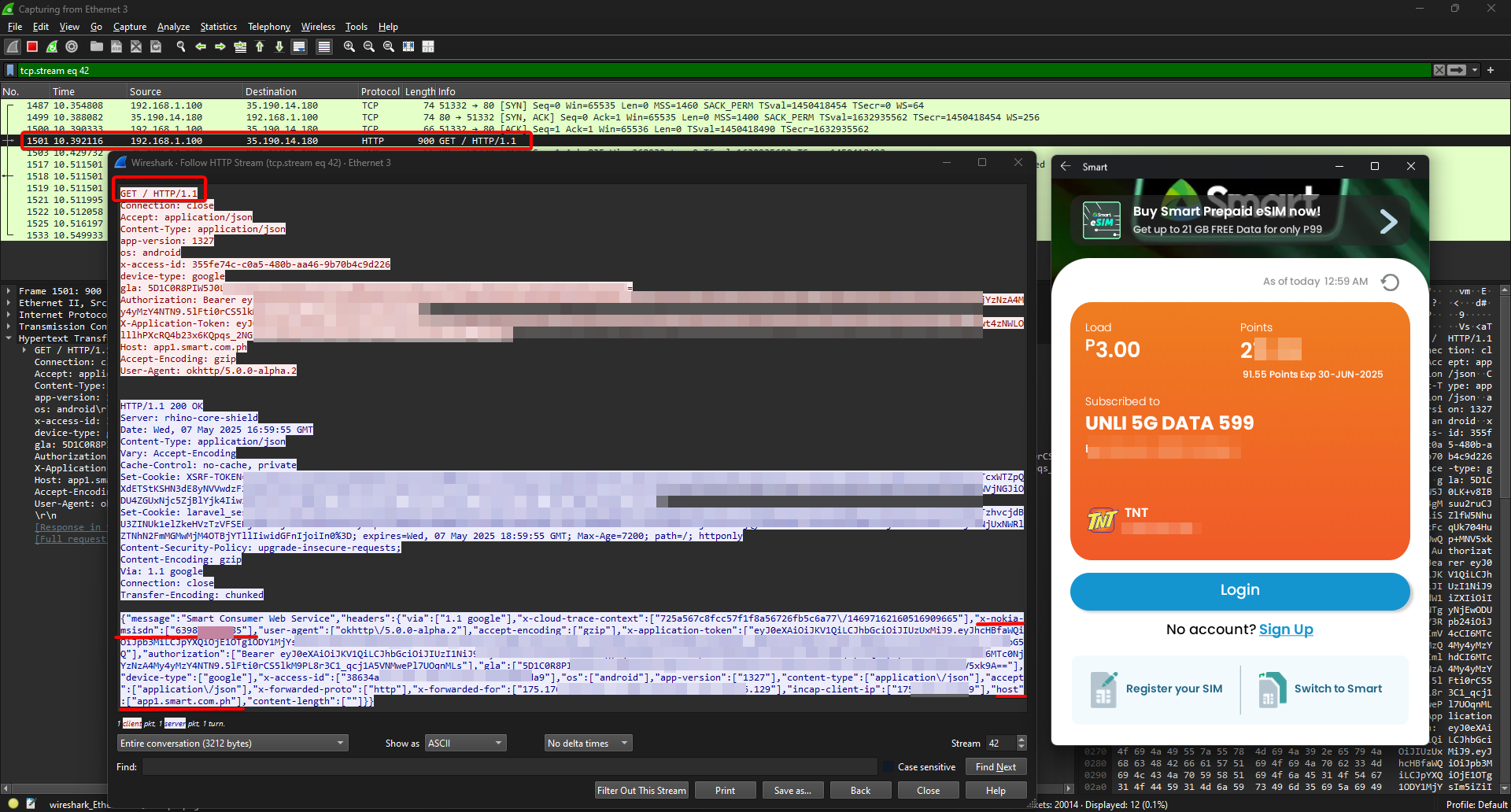Toggle auto scroll during live capture
Viewport: 1511px width, 812px height.
tap(299, 46)
